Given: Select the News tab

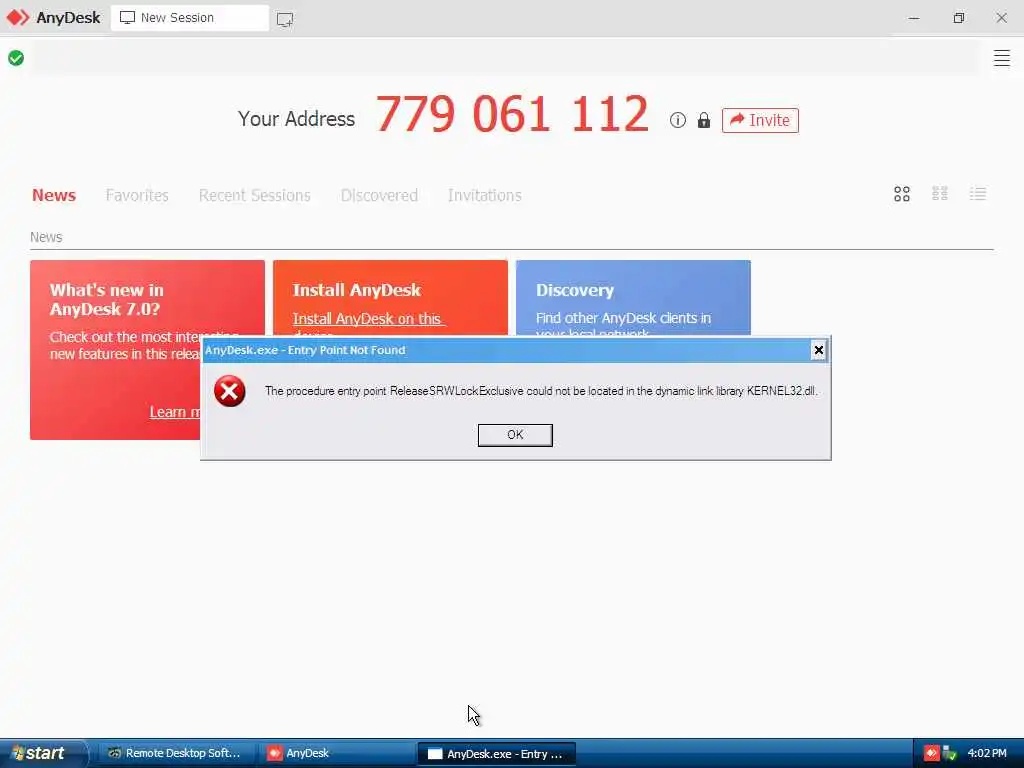Looking at the screenshot, I should click(x=54, y=195).
